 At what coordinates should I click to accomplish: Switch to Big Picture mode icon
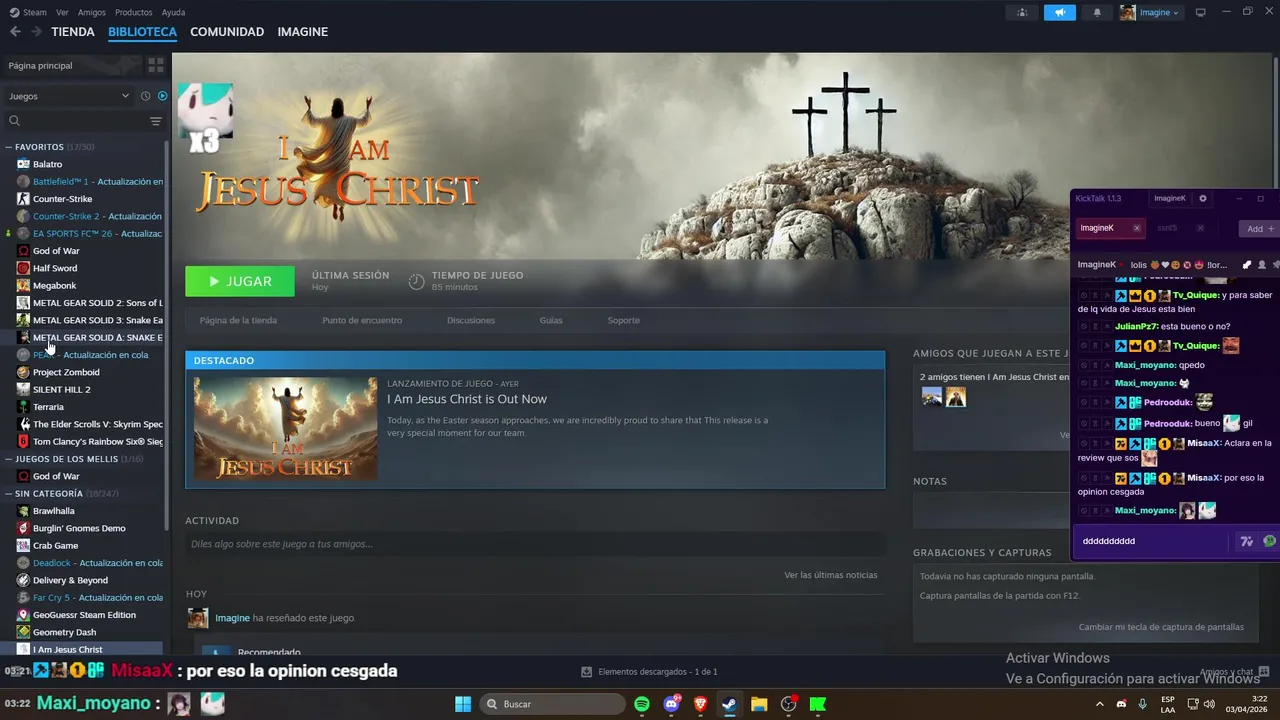pos(1201,12)
